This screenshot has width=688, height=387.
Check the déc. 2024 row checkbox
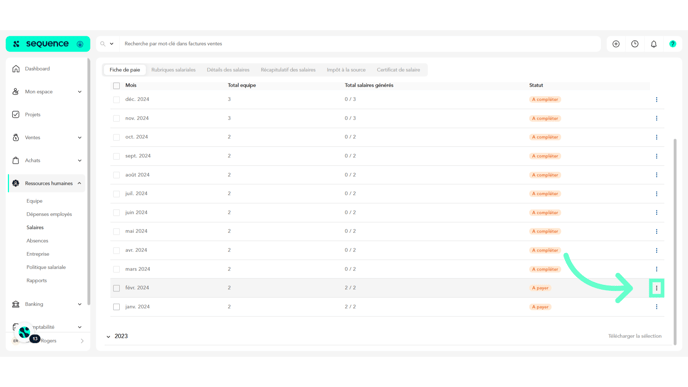click(116, 100)
